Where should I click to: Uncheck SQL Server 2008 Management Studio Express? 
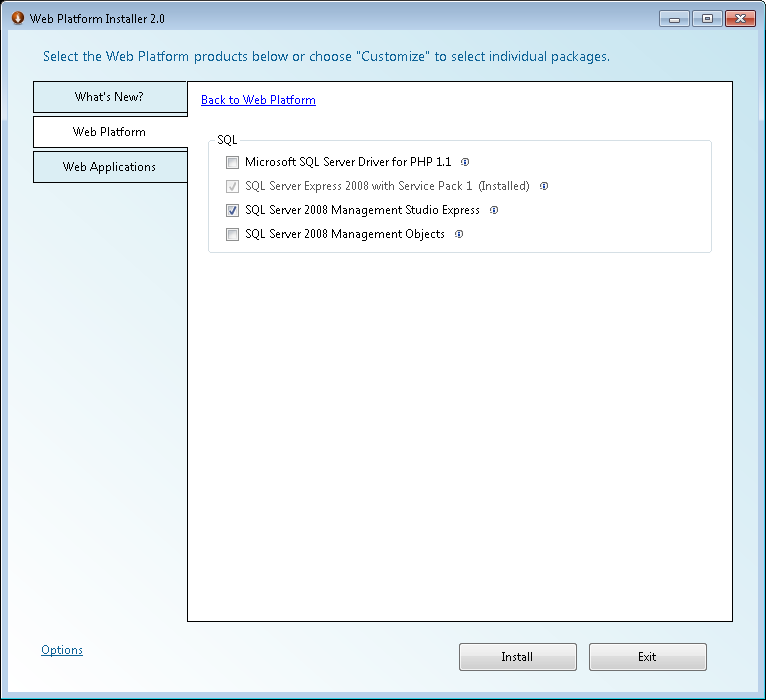point(233,210)
